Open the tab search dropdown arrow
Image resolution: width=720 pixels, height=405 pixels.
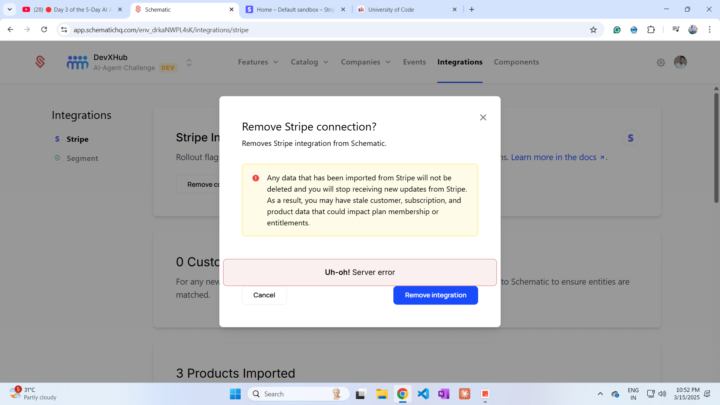tap(10, 10)
